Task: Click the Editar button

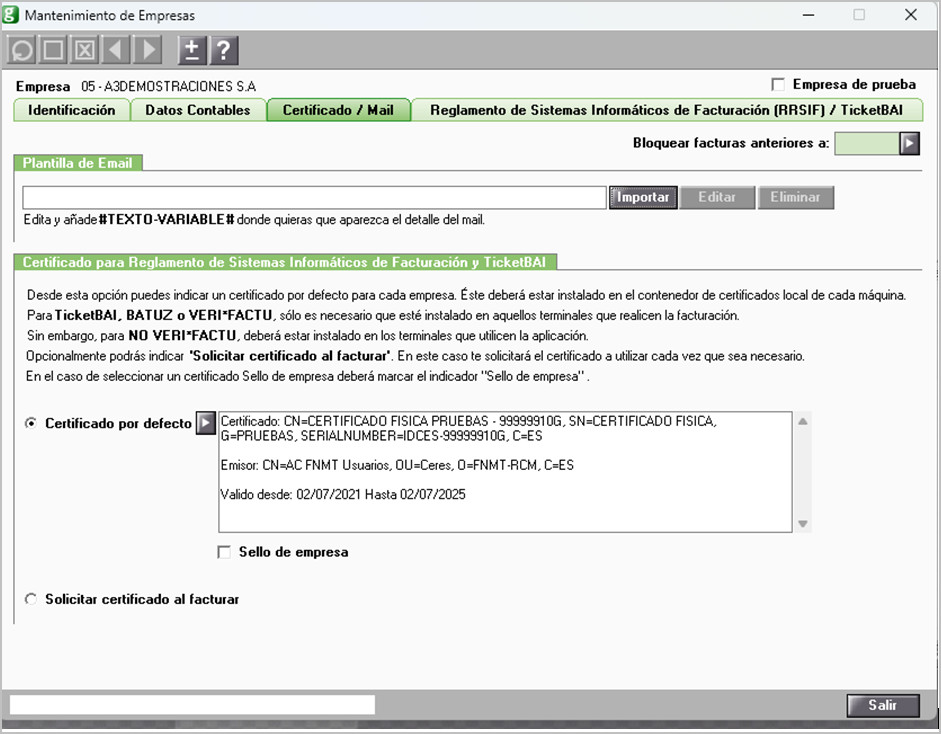Action: coord(717,197)
